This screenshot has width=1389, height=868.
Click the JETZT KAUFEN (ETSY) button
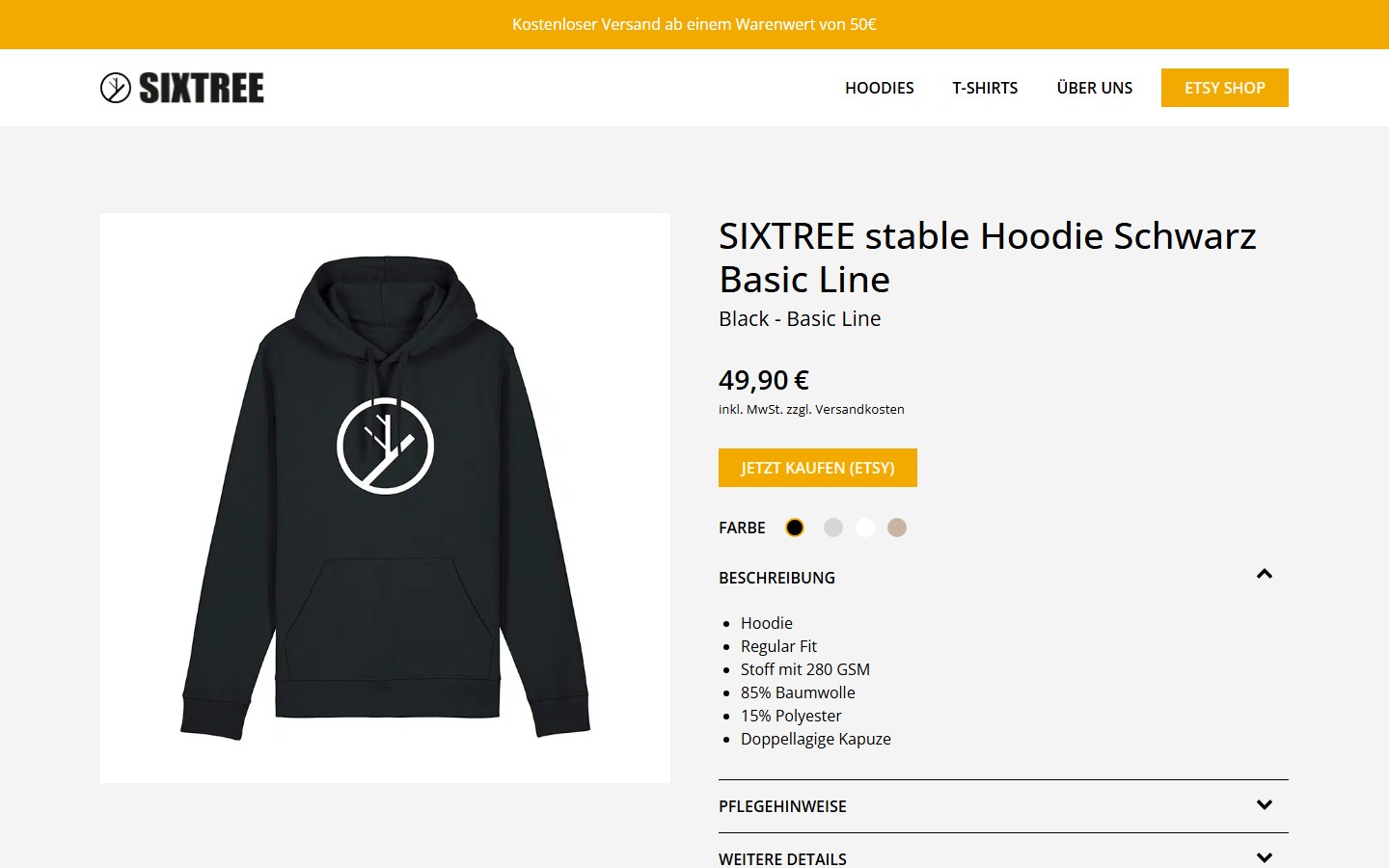818,468
